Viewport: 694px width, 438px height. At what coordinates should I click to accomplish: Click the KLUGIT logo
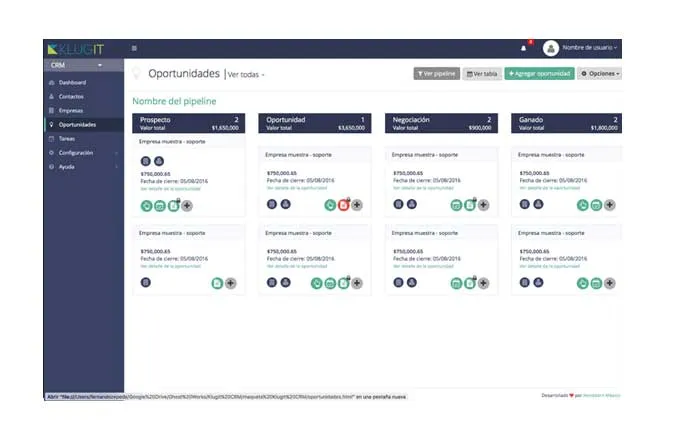(x=76, y=49)
